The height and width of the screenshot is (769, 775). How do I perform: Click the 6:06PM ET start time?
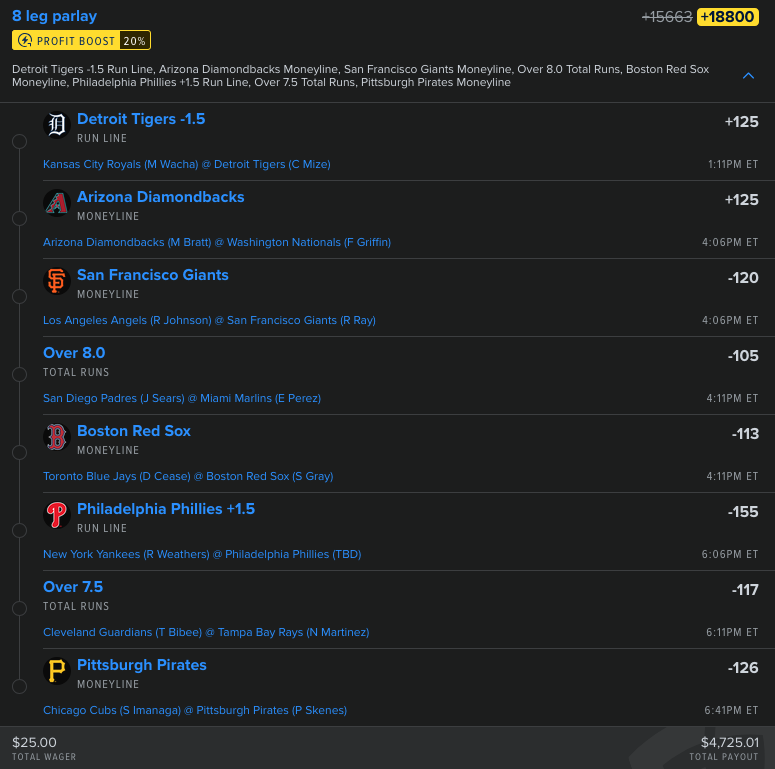click(730, 555)
